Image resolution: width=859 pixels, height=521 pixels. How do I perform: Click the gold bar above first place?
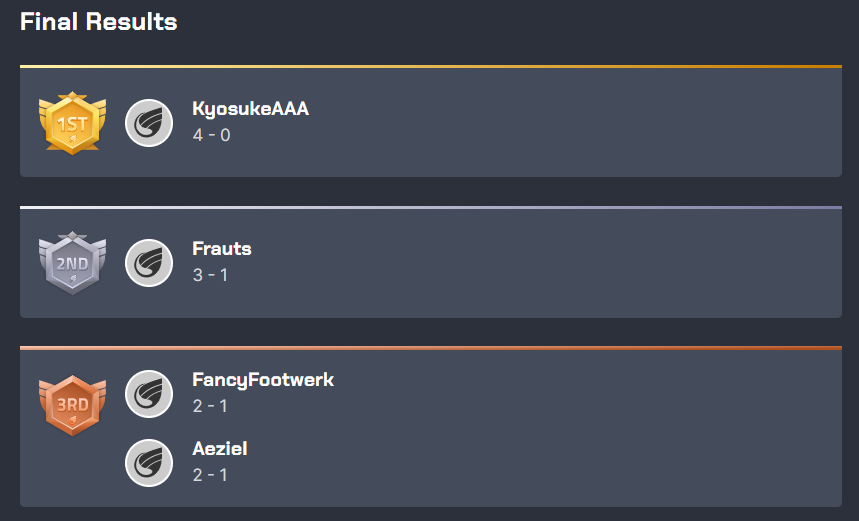pyautogui.click(x=431, y=66)
